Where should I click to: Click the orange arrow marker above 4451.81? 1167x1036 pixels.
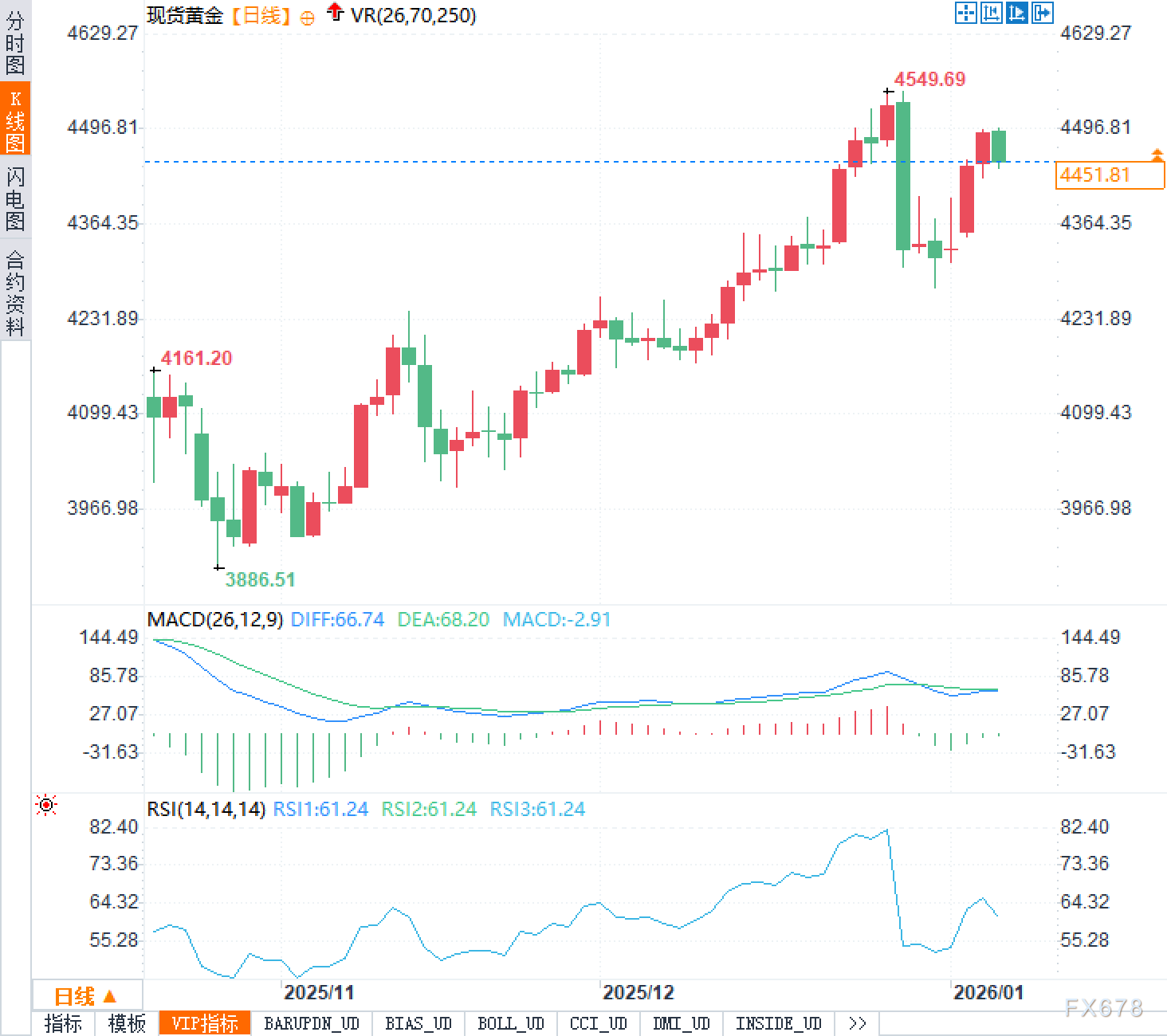point(1157,154)
